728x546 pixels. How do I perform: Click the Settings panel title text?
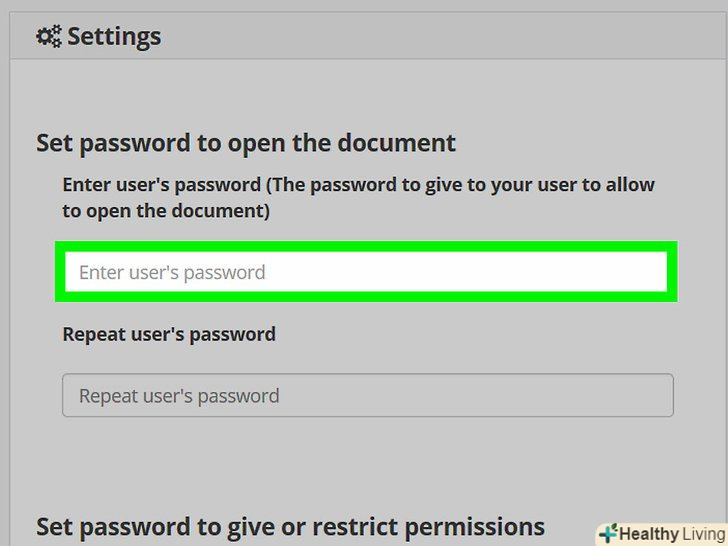pyautogui.click(x=113, y=37)
